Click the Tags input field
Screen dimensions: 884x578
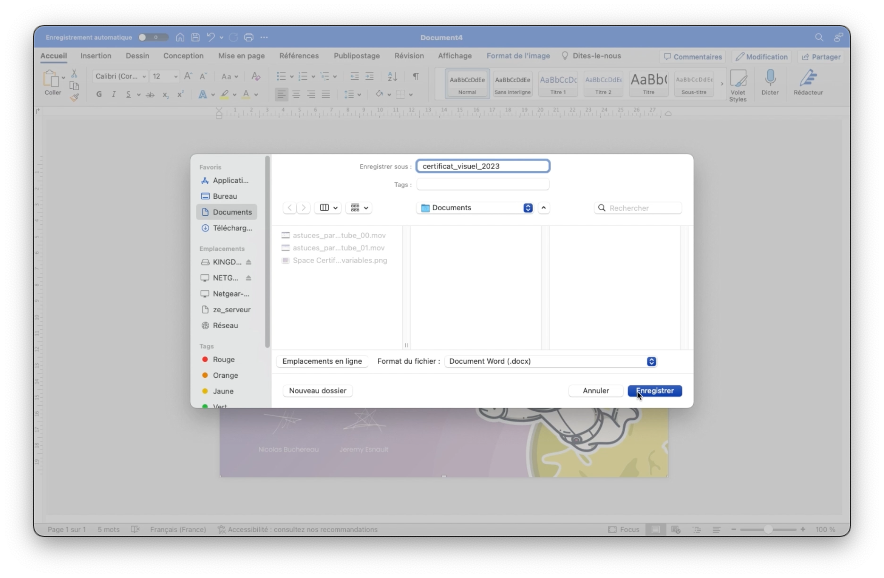coord(482,185)
